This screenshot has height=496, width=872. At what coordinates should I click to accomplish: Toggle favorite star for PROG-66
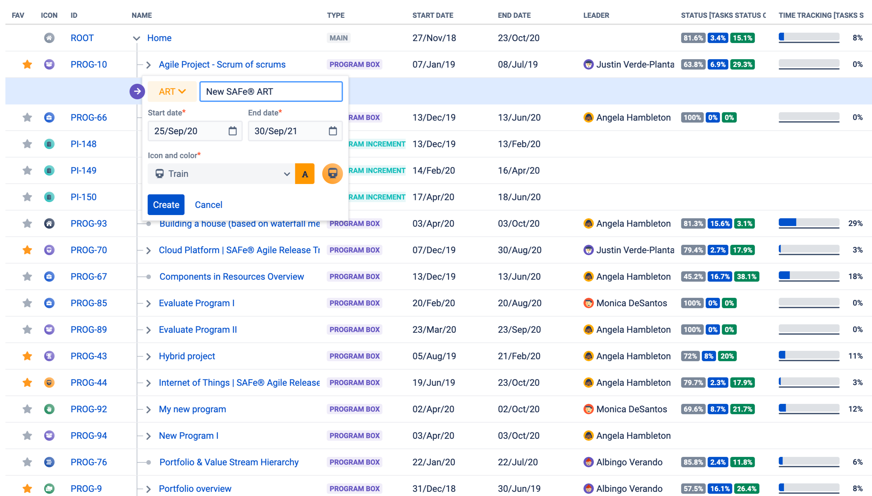coord(27,118)
